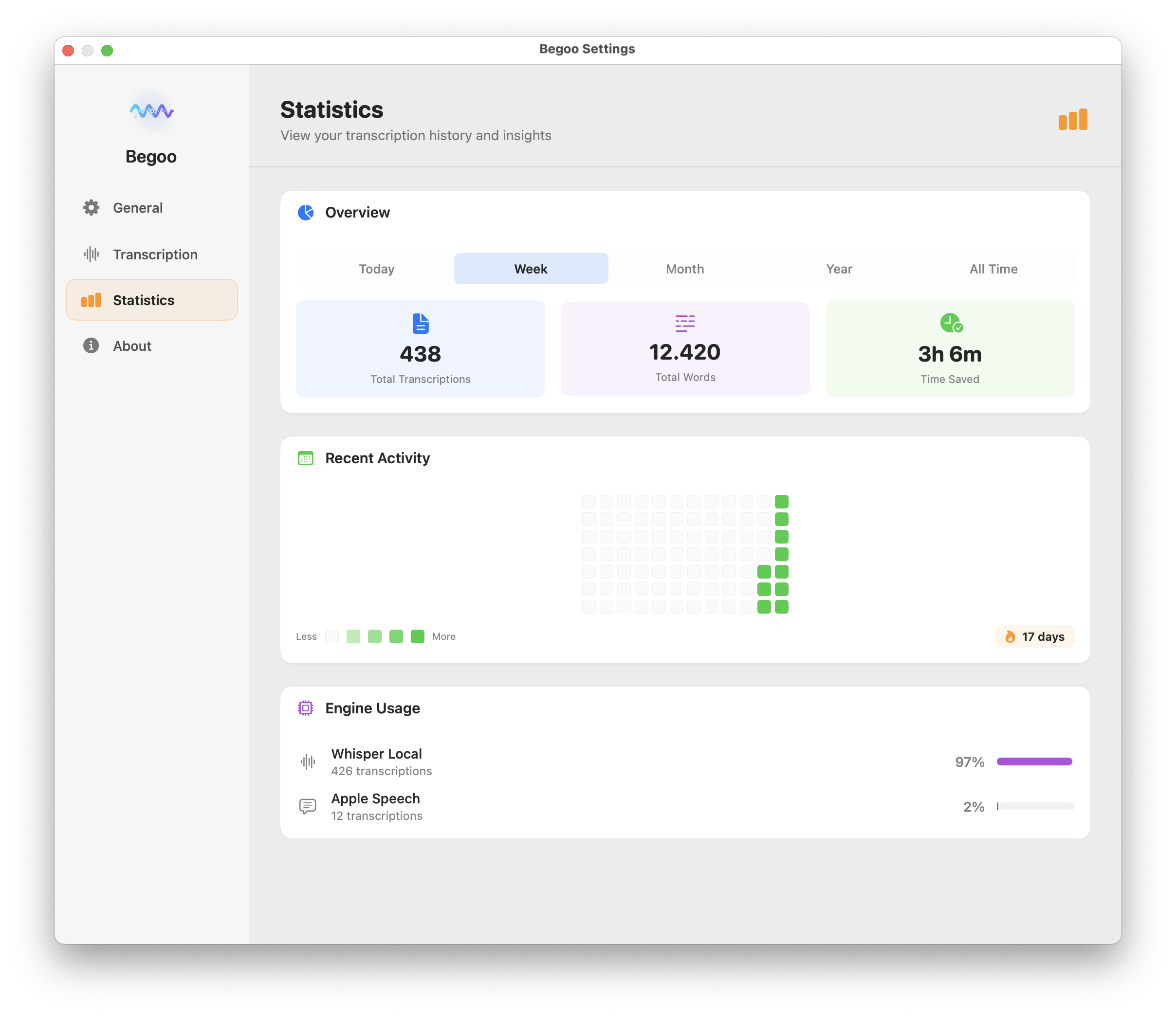Viewport: 1176px width, 1016px height.
Task: Click the Begoo app logo in sidebar
Action: (x=151, y=111)
